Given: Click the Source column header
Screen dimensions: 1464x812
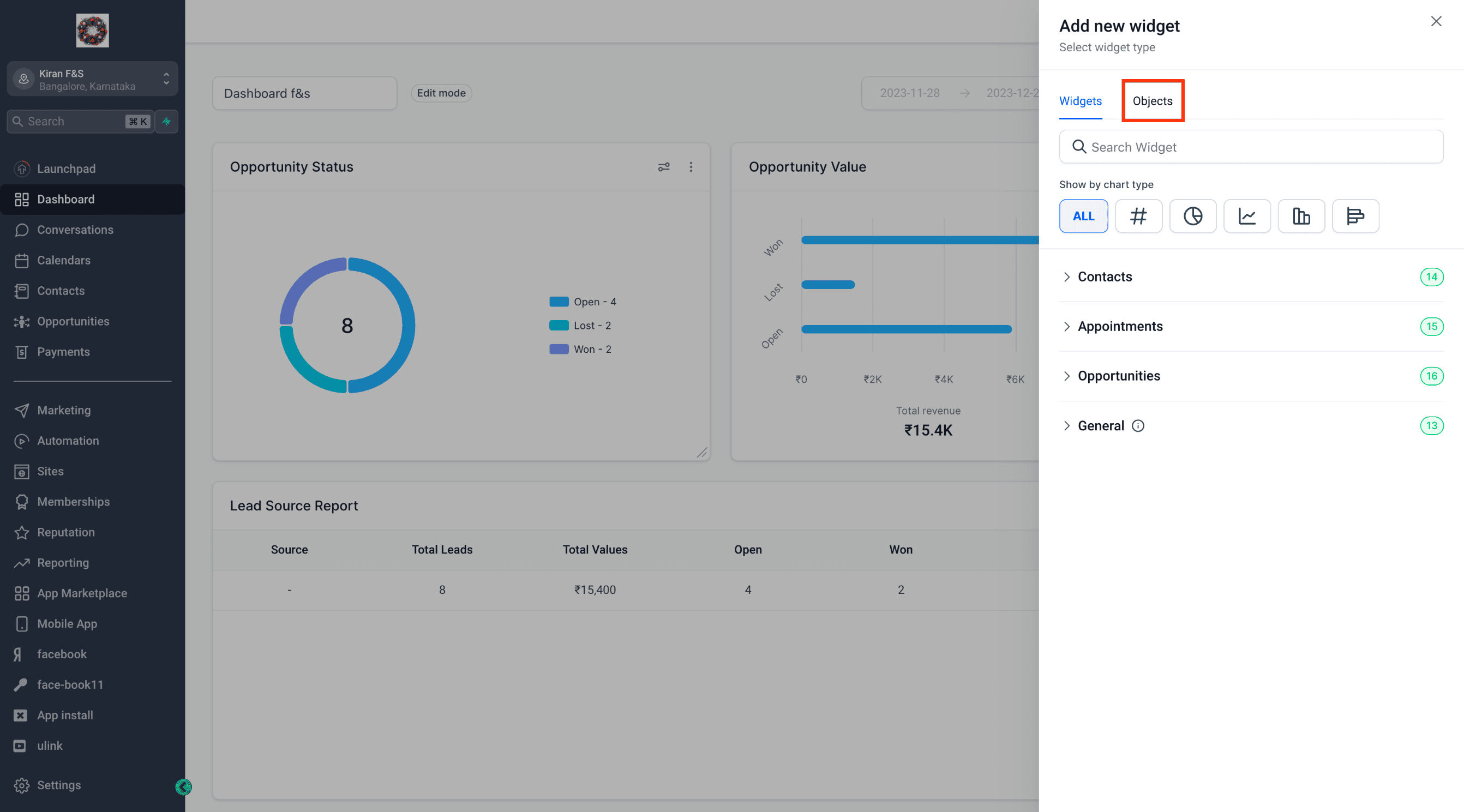Looking at the screenshot, I should [289, 550].
